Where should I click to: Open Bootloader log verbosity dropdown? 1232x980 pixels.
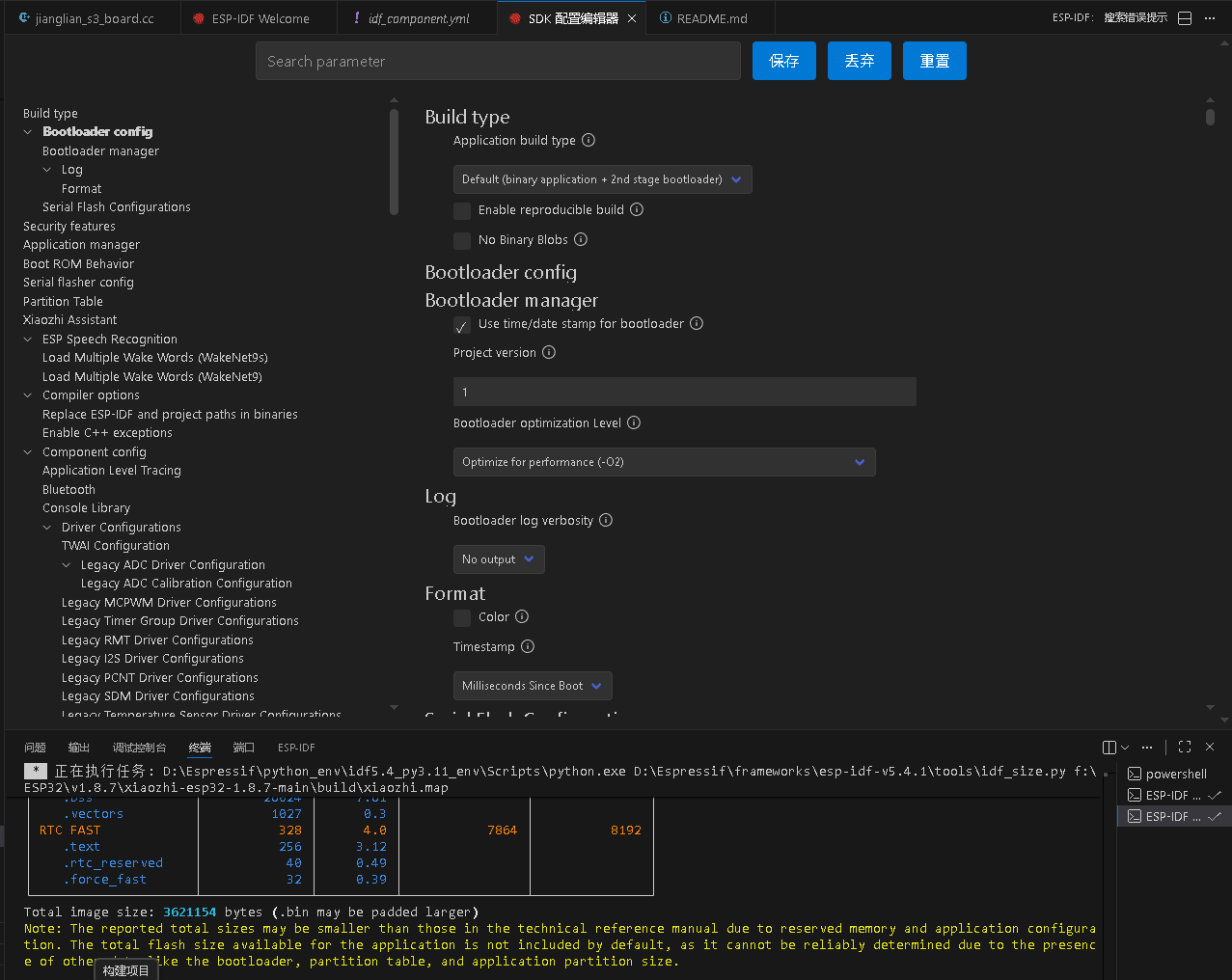click(x=499, y=559)
